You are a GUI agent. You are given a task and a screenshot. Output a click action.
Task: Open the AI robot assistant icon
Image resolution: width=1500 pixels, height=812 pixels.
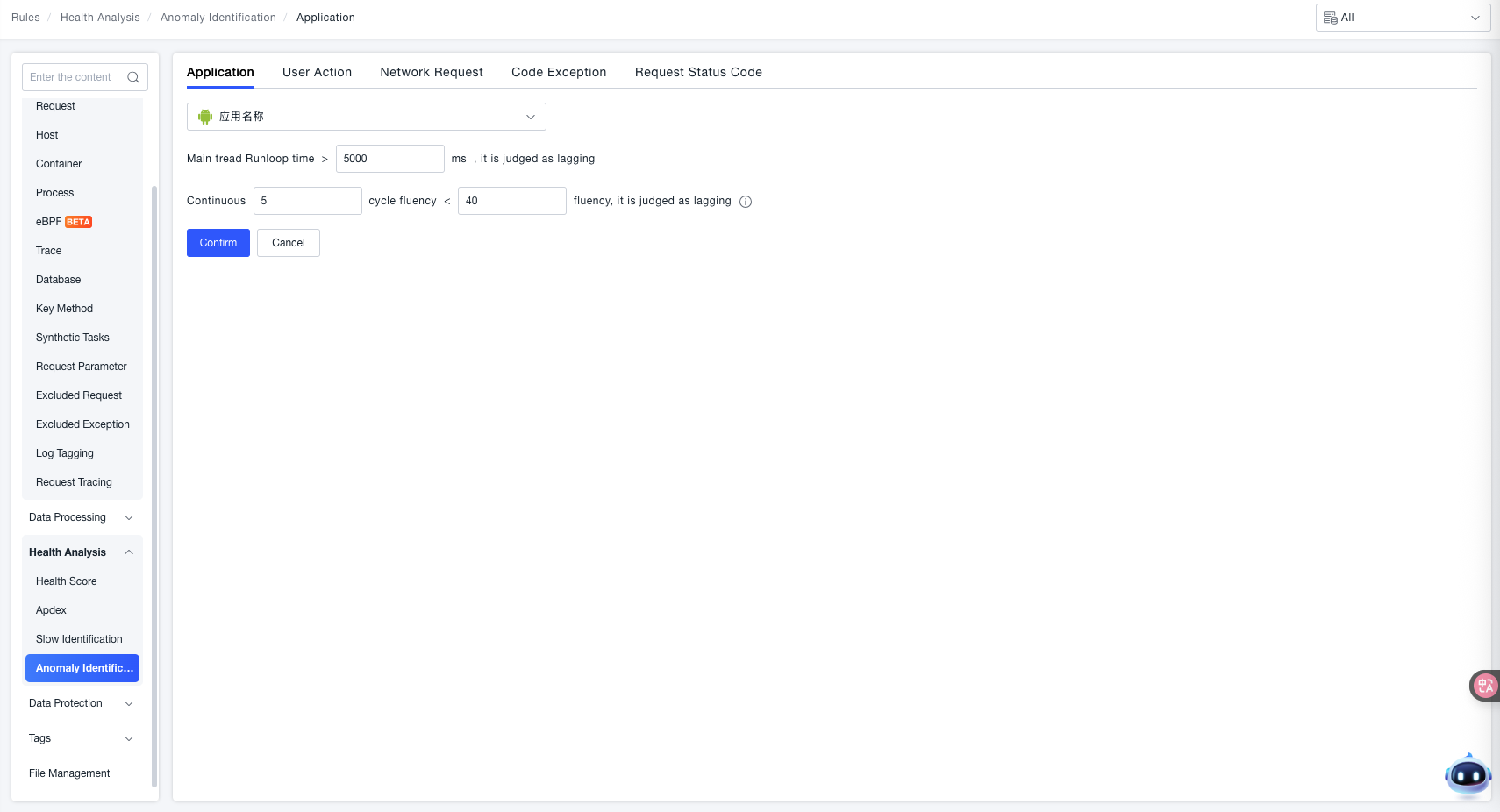(x=1468, y=775)
